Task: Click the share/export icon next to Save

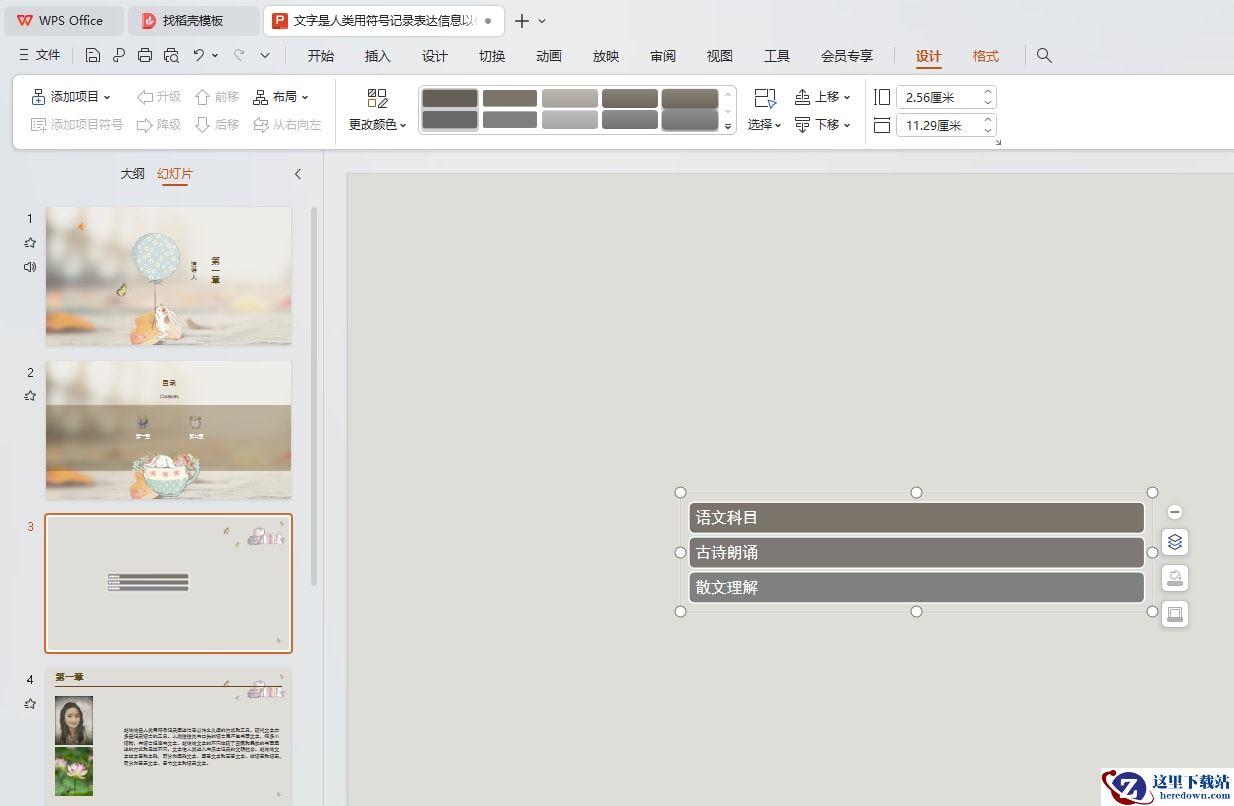Action: 119,55
